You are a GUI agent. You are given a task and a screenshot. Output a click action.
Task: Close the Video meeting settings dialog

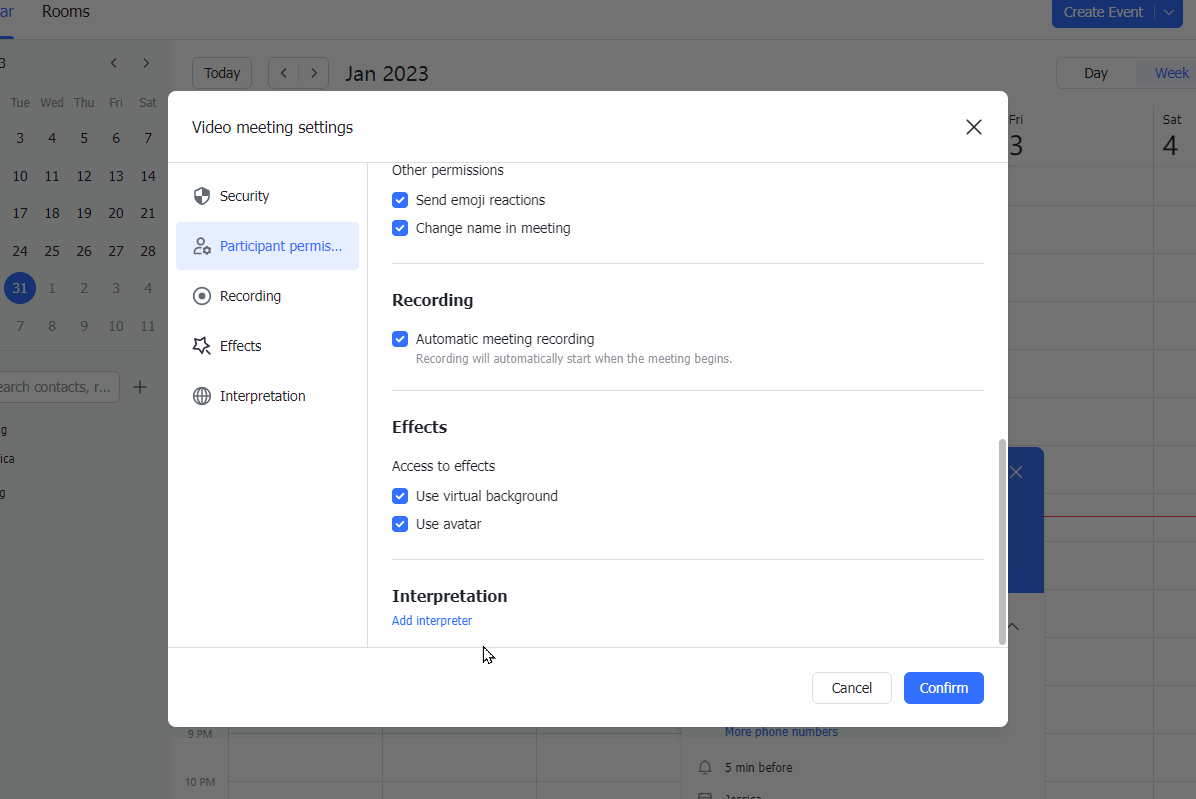[973, 127]
